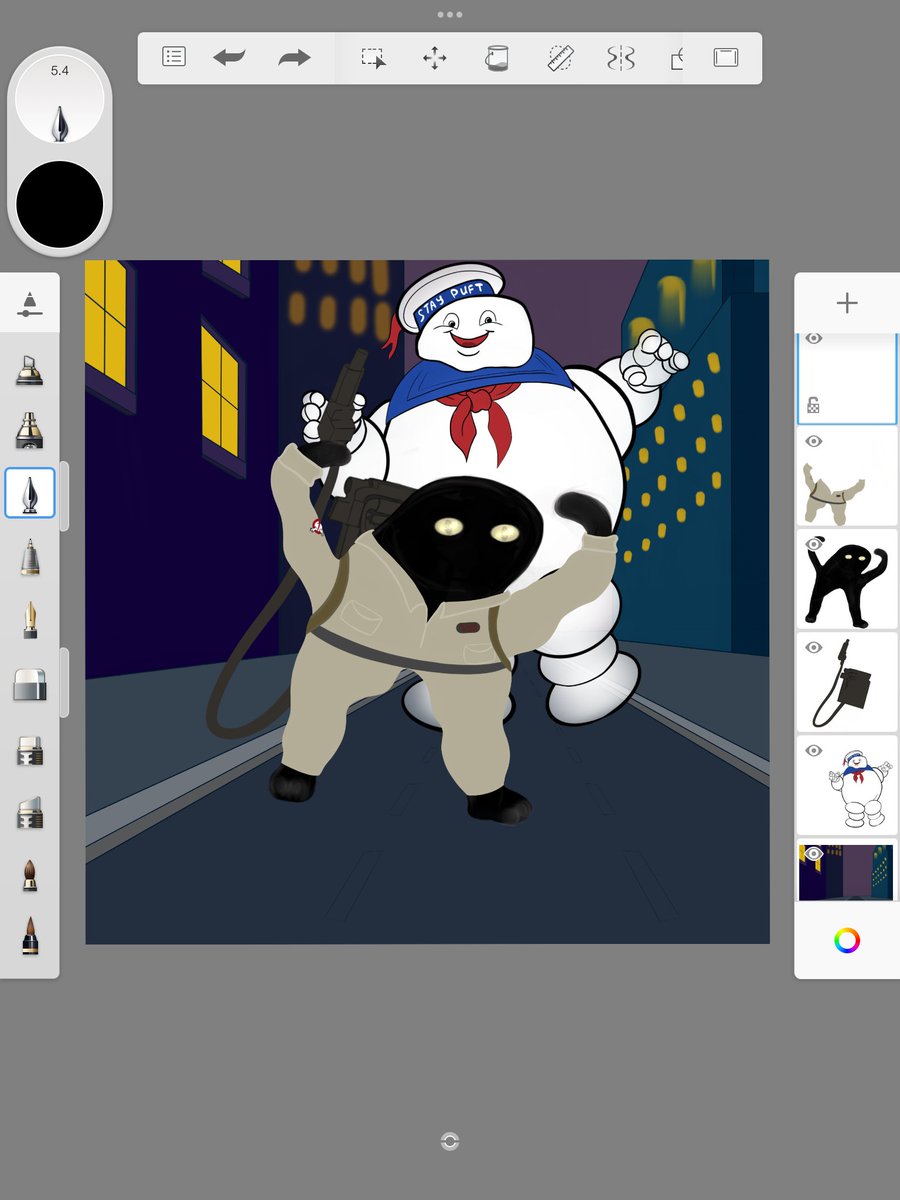Hide the black cat layer

click(x=814, y=543)
